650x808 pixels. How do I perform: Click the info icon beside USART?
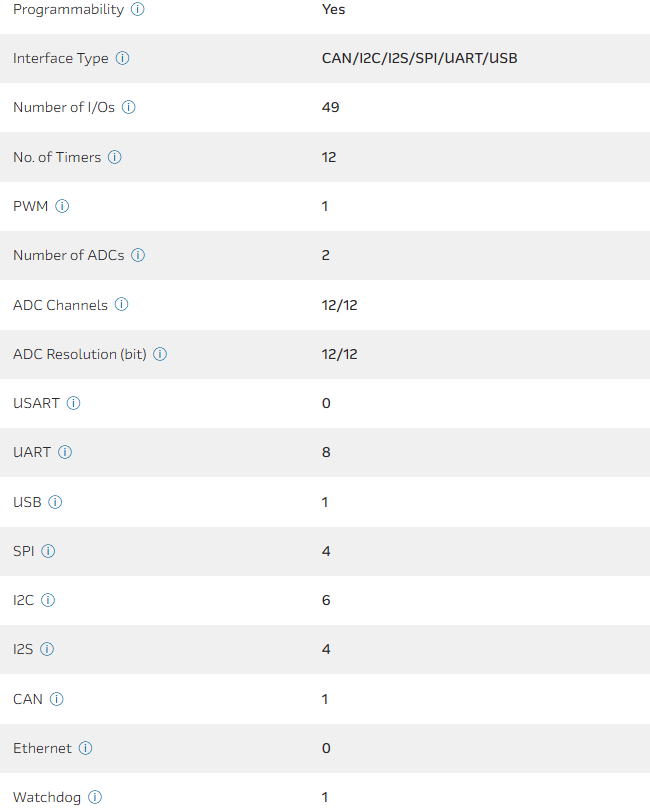[x=74, y=403]
